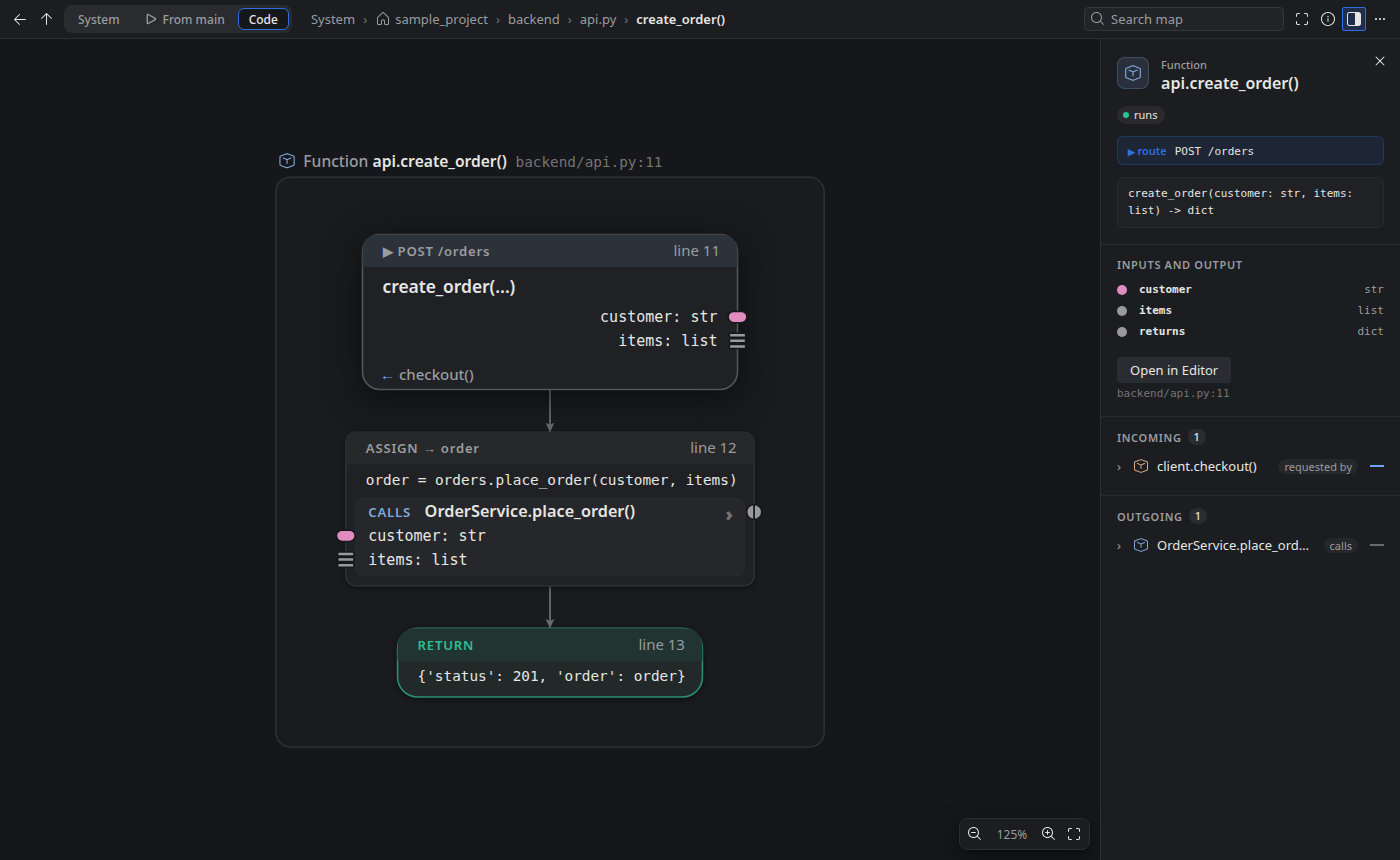Zoom in the map
This screenshot has width=1400, height=860.
(1048, 834)
